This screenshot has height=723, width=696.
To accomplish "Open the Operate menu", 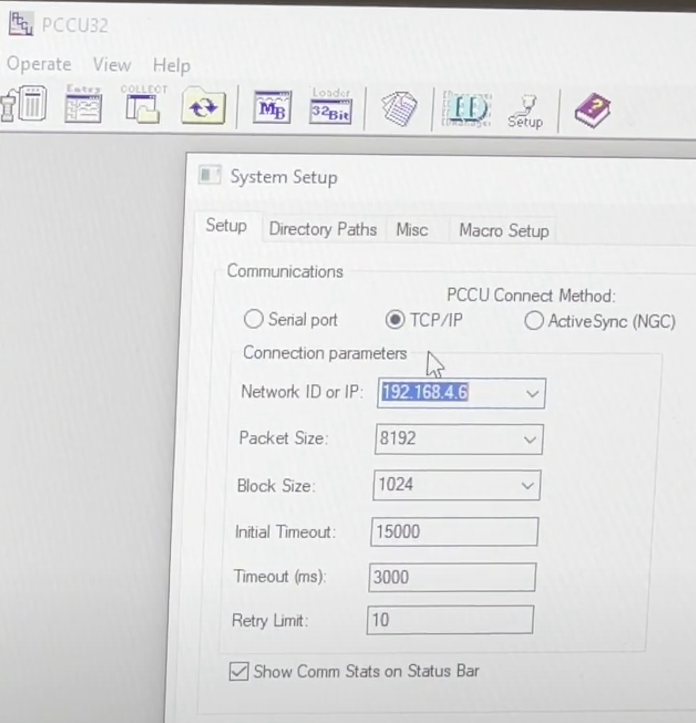I will (x=39, y=64).
